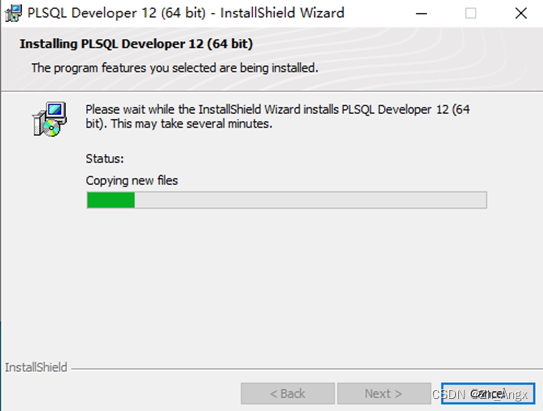Viewport: 543px width, 411px height.
Task: Click the computer and disc setup icon
Action: point(50,119)
